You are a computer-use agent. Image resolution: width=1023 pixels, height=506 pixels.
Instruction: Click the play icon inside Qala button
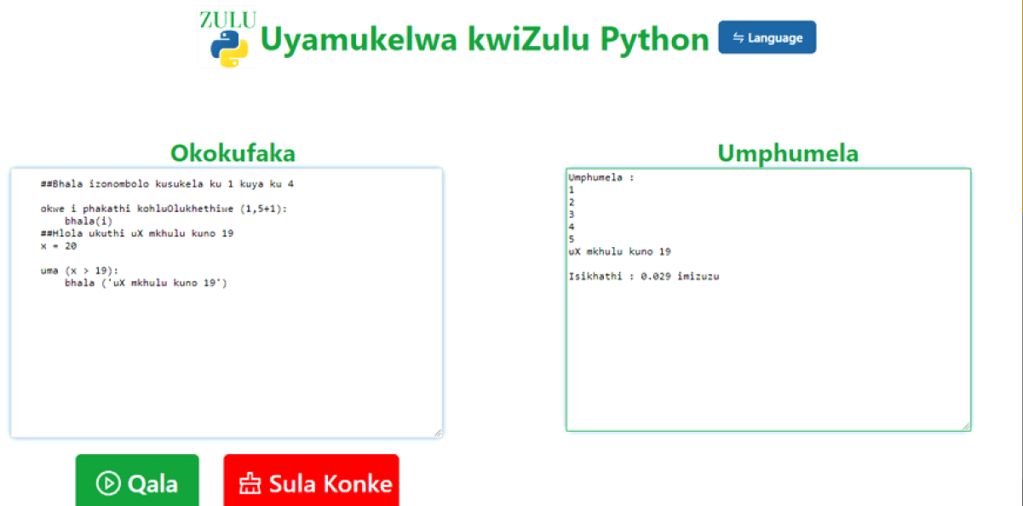coord(108,484)
